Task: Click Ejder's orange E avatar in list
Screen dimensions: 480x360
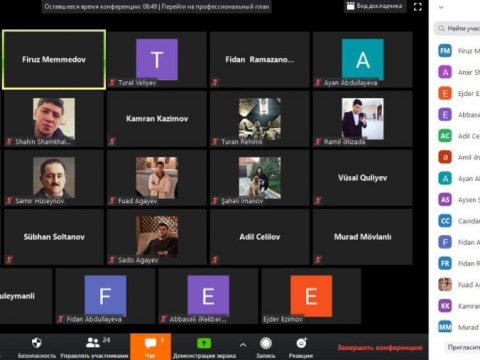Action: coord(445,93)
